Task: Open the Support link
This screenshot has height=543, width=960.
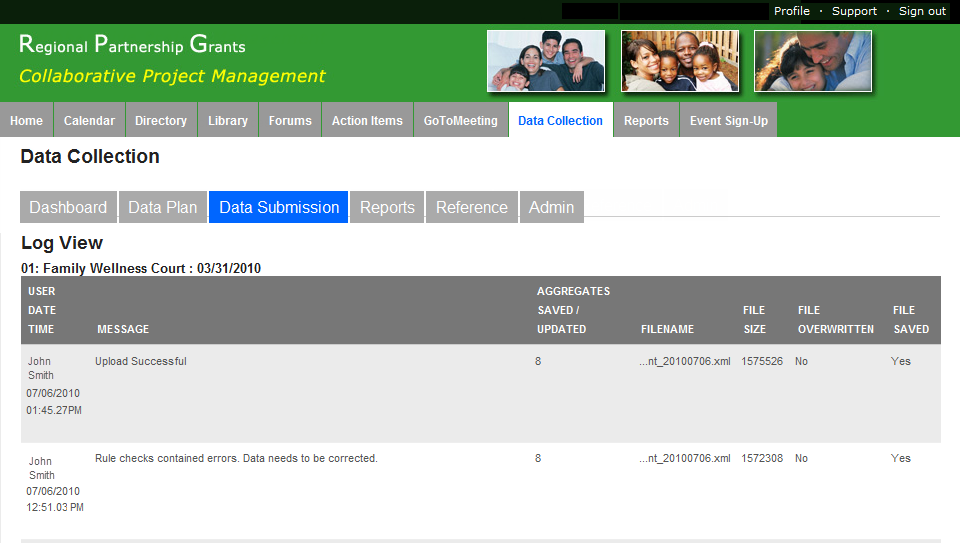Action: coord(854,11)
